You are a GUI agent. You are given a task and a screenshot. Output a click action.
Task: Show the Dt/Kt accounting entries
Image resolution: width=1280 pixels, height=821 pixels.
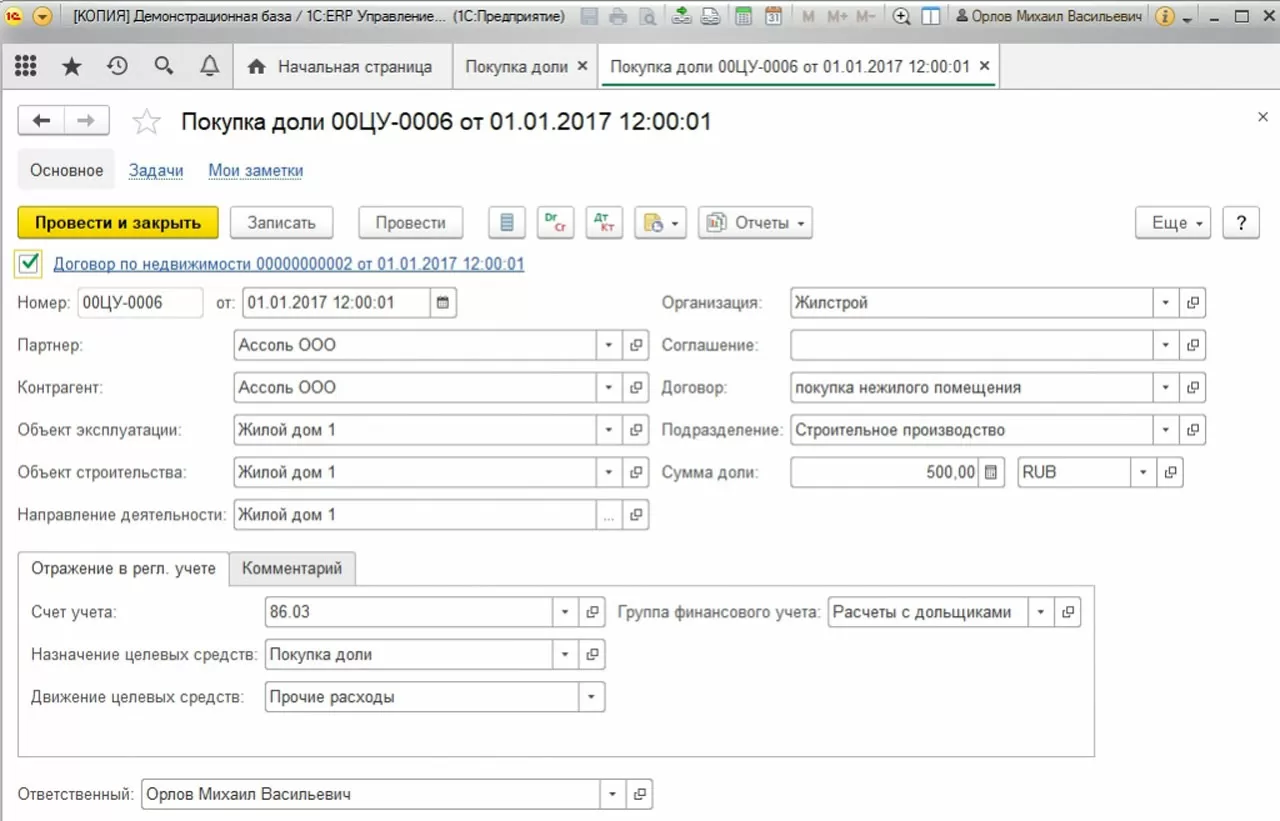pos(604,223)
